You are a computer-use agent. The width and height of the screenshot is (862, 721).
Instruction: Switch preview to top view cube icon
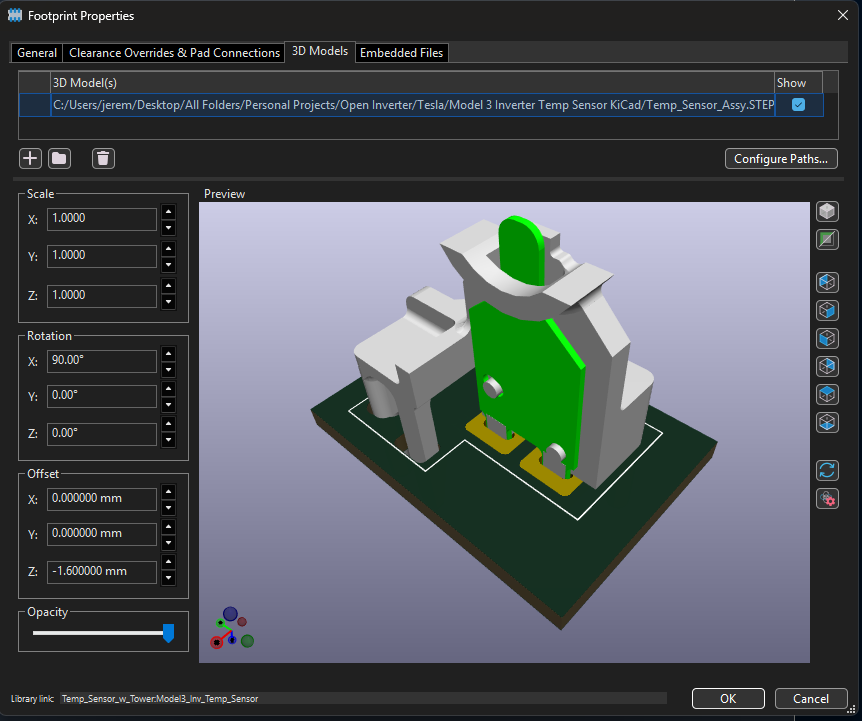(x=827, y=394)
